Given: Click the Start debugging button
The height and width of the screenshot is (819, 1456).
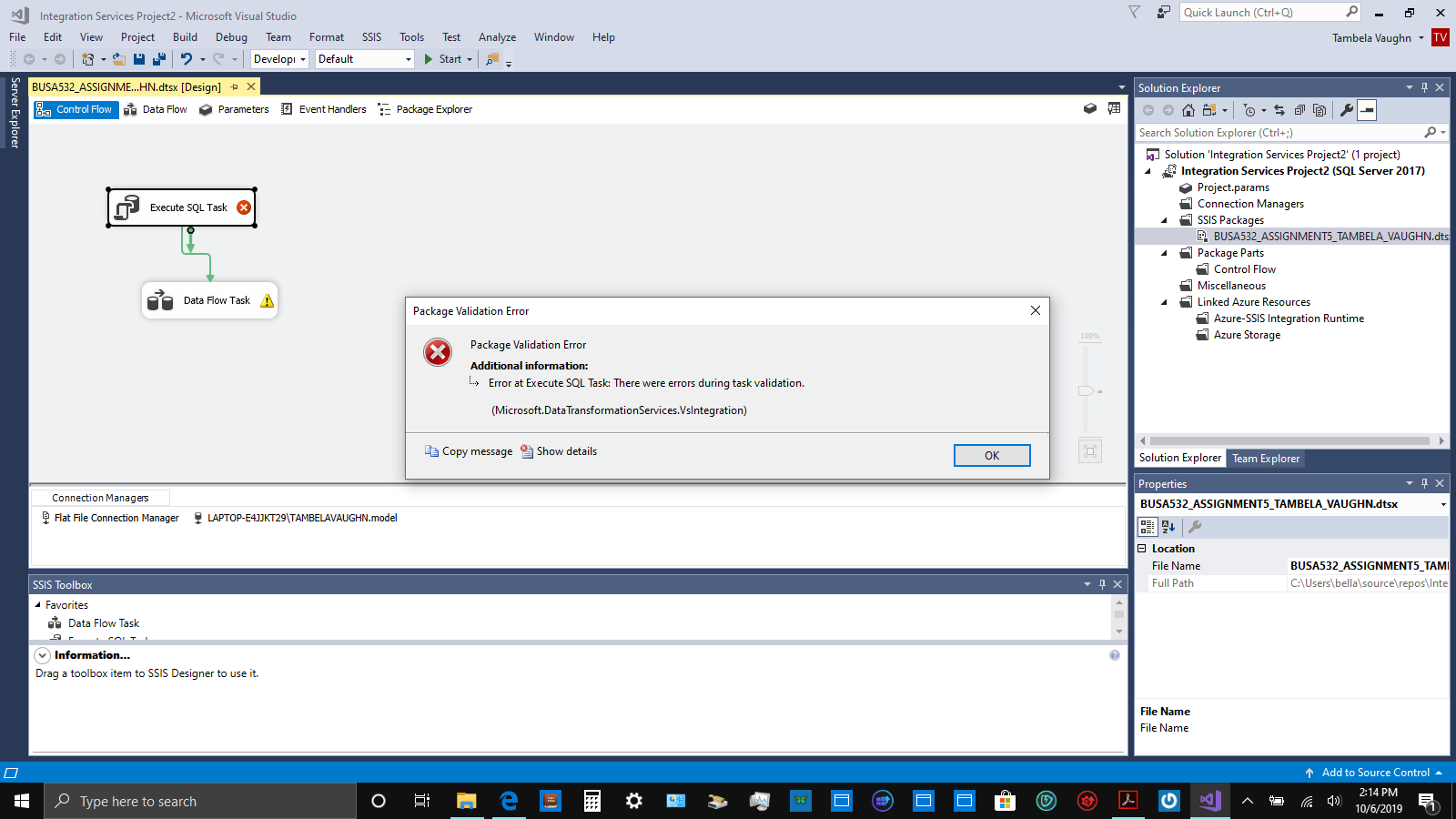Looking at the screenshot, I should pyautogui.click(x=443, y=59).
